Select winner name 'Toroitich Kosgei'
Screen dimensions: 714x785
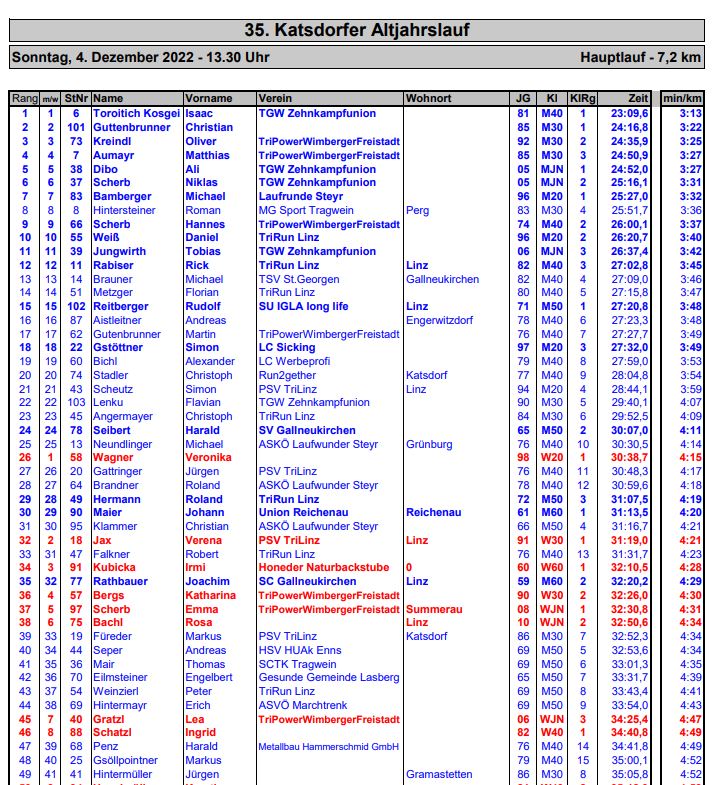coord(136,114)
